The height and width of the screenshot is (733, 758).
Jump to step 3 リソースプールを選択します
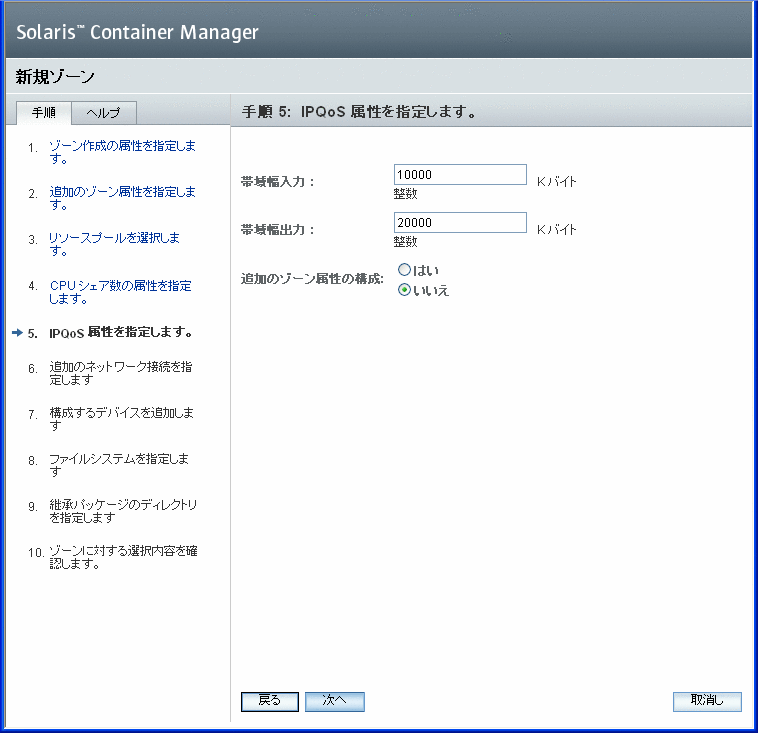point(115,244)
